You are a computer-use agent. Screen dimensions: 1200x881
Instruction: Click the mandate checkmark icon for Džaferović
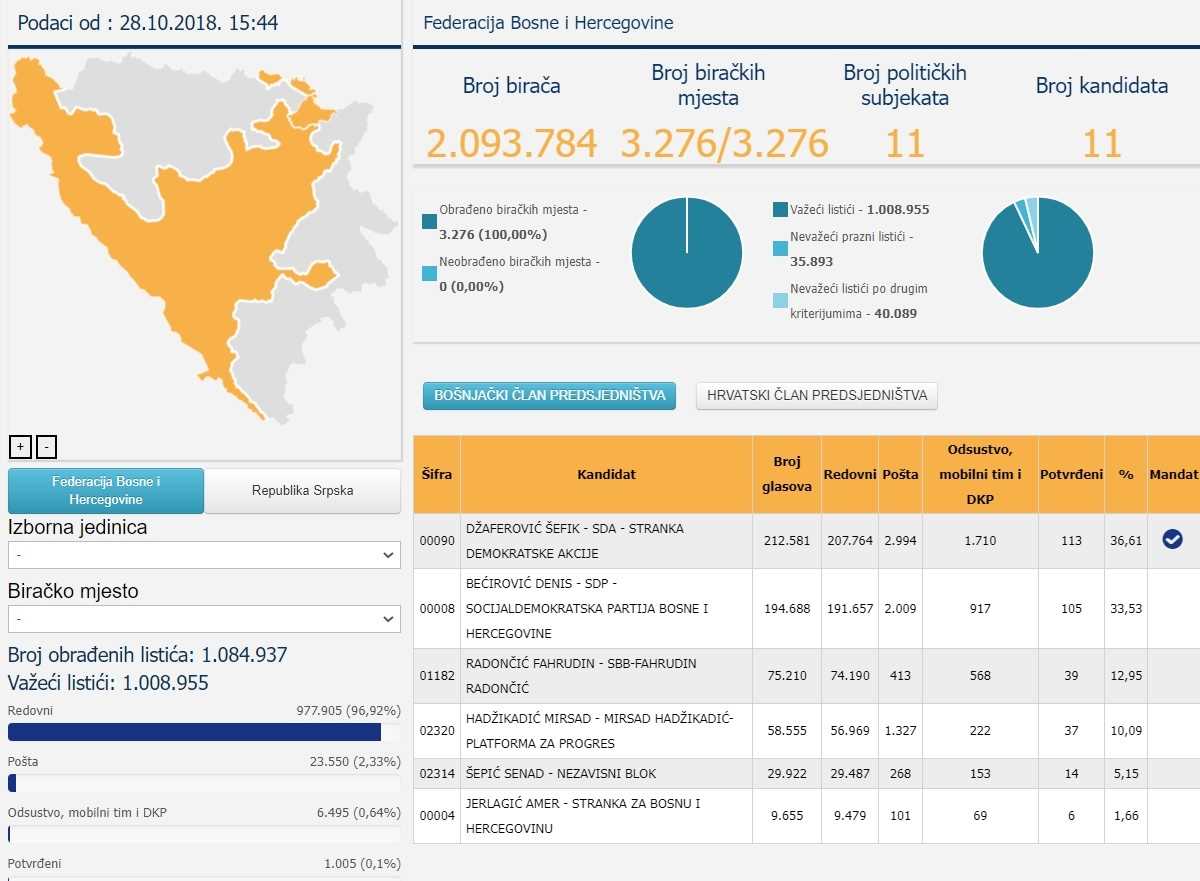[1172, 540]
